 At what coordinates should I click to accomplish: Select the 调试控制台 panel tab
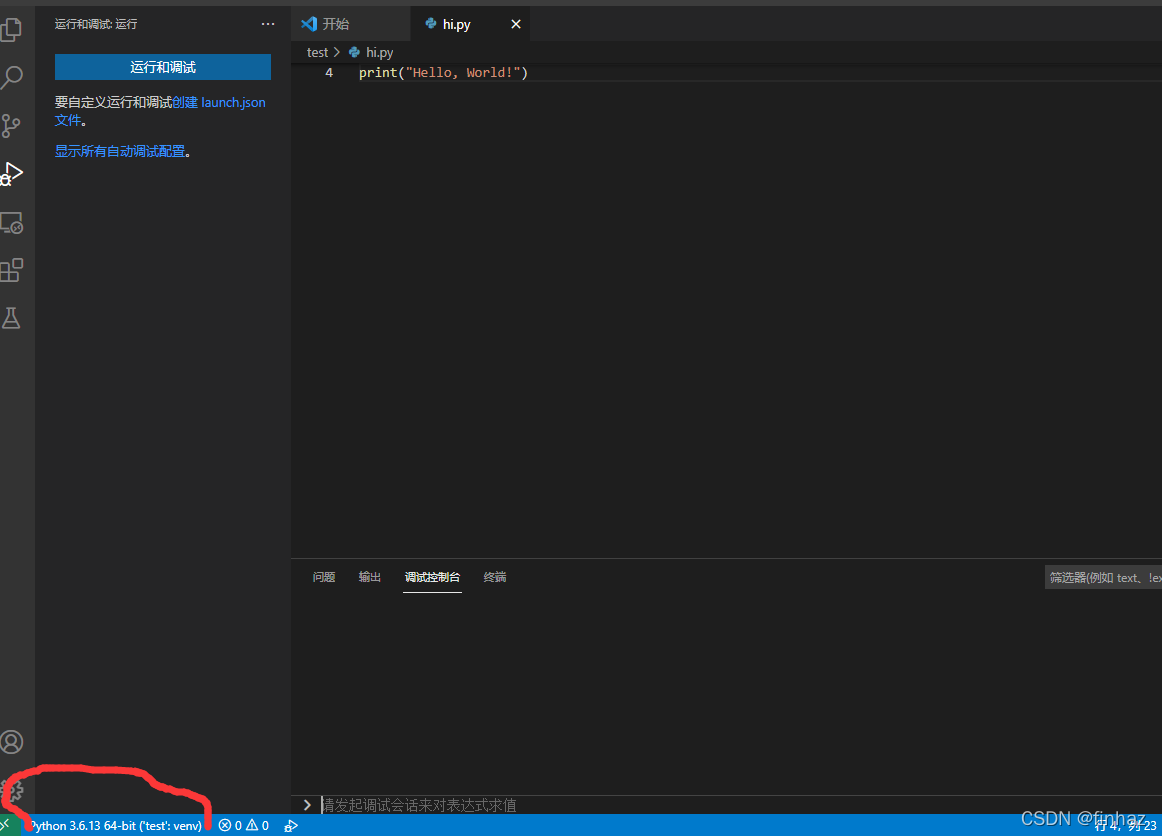pos(433,577)
